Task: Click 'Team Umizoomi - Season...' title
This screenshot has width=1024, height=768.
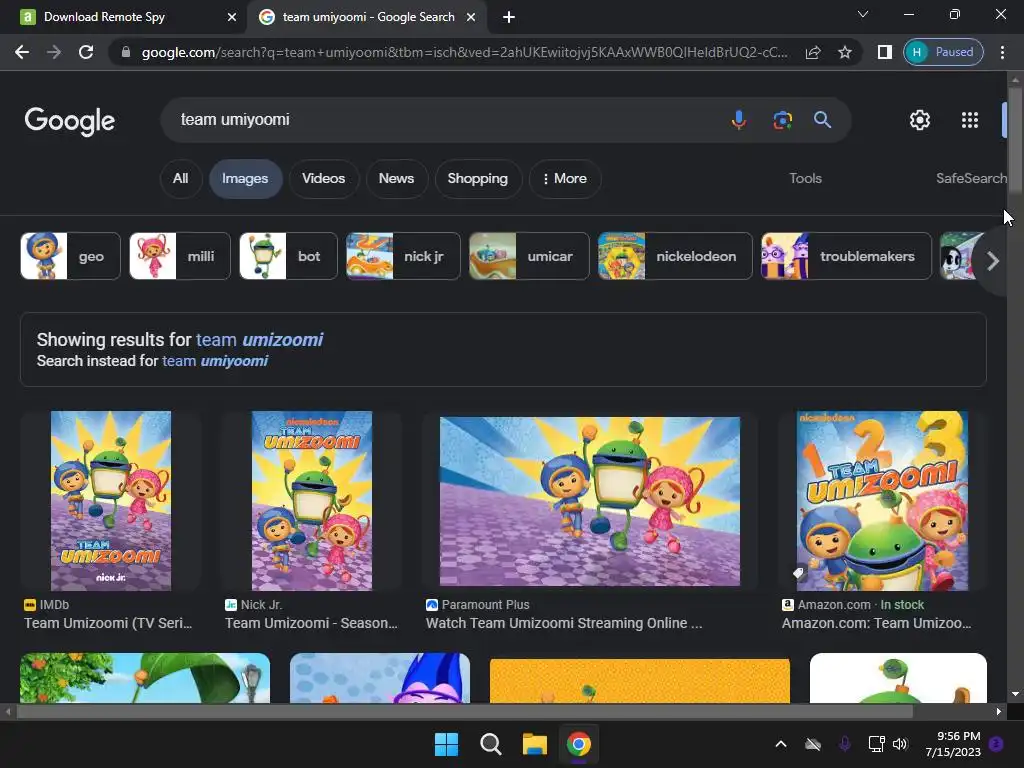Action: point(312,623)
